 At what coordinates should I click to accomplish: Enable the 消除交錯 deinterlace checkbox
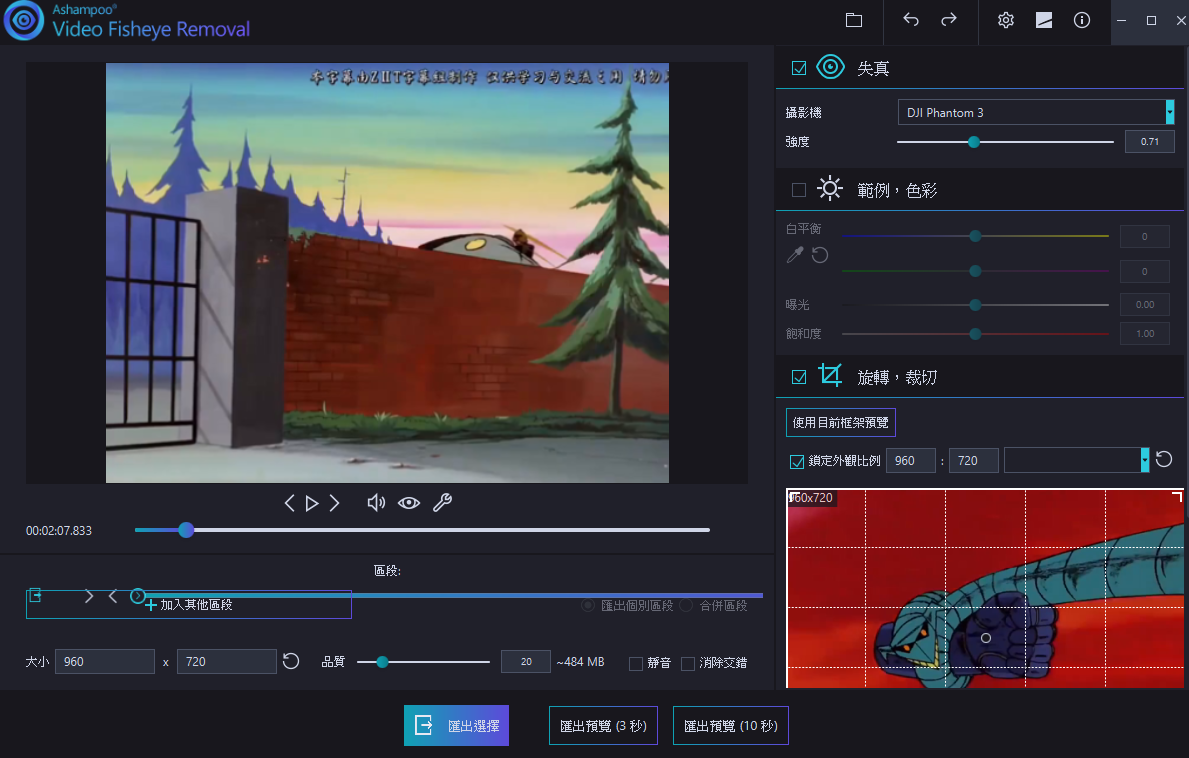pos(688,664)
